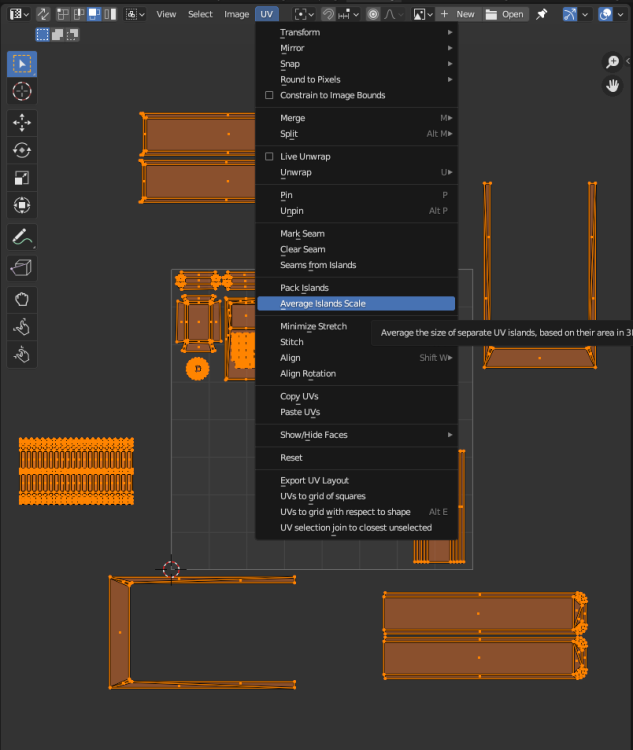Viewport: 633px width, 750px height.
Task: Open the Select menu in header
Action: (200, 14)
